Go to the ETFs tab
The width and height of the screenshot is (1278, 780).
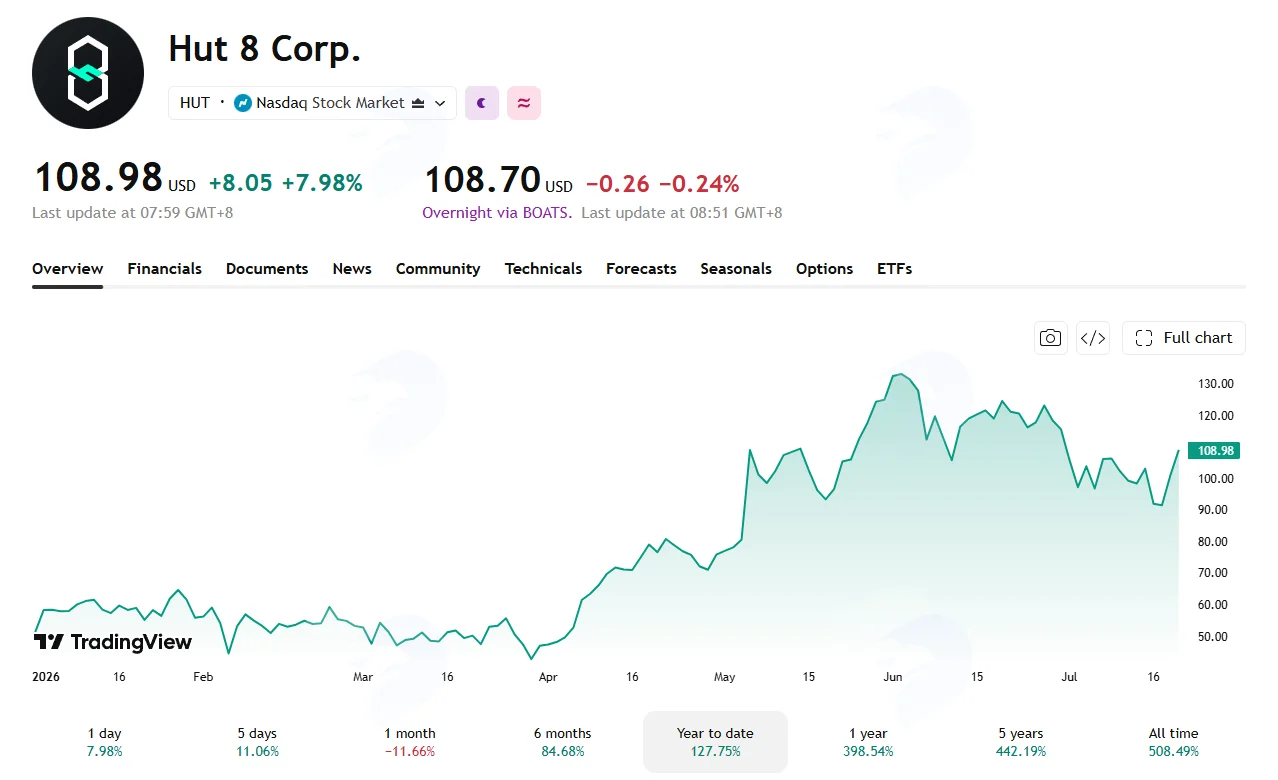coord(894,269)
